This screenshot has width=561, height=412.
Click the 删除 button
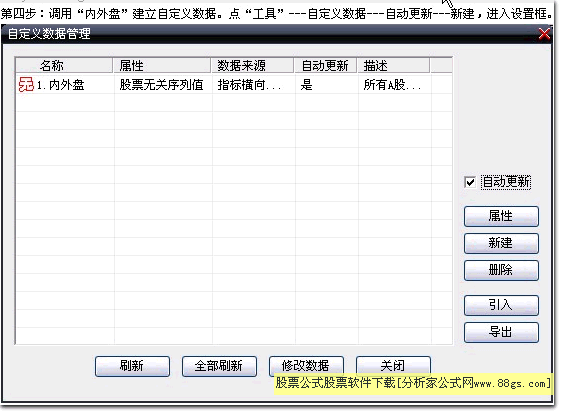(501, 270)
